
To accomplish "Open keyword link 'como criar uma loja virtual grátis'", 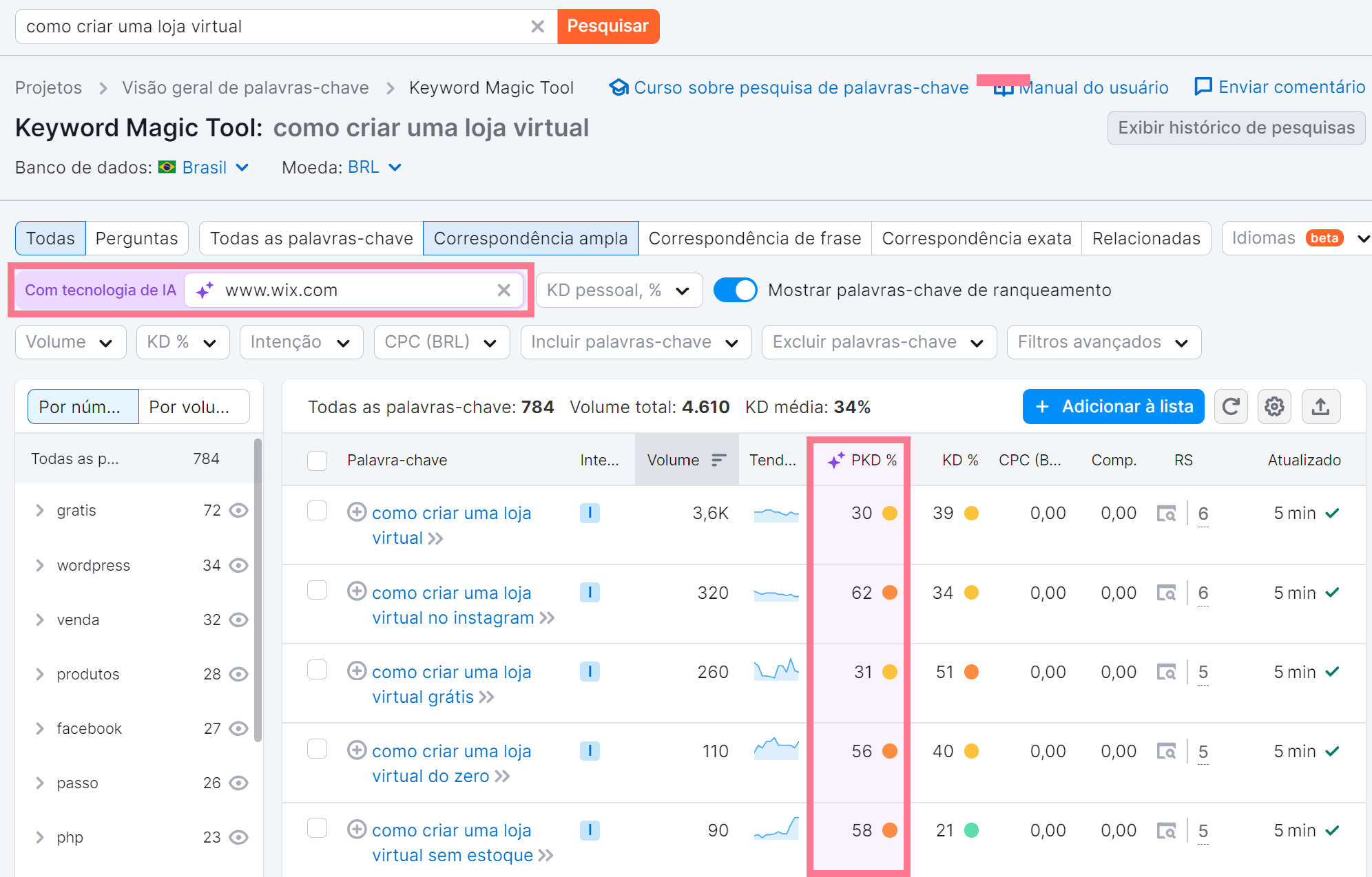I will (451, 684).
